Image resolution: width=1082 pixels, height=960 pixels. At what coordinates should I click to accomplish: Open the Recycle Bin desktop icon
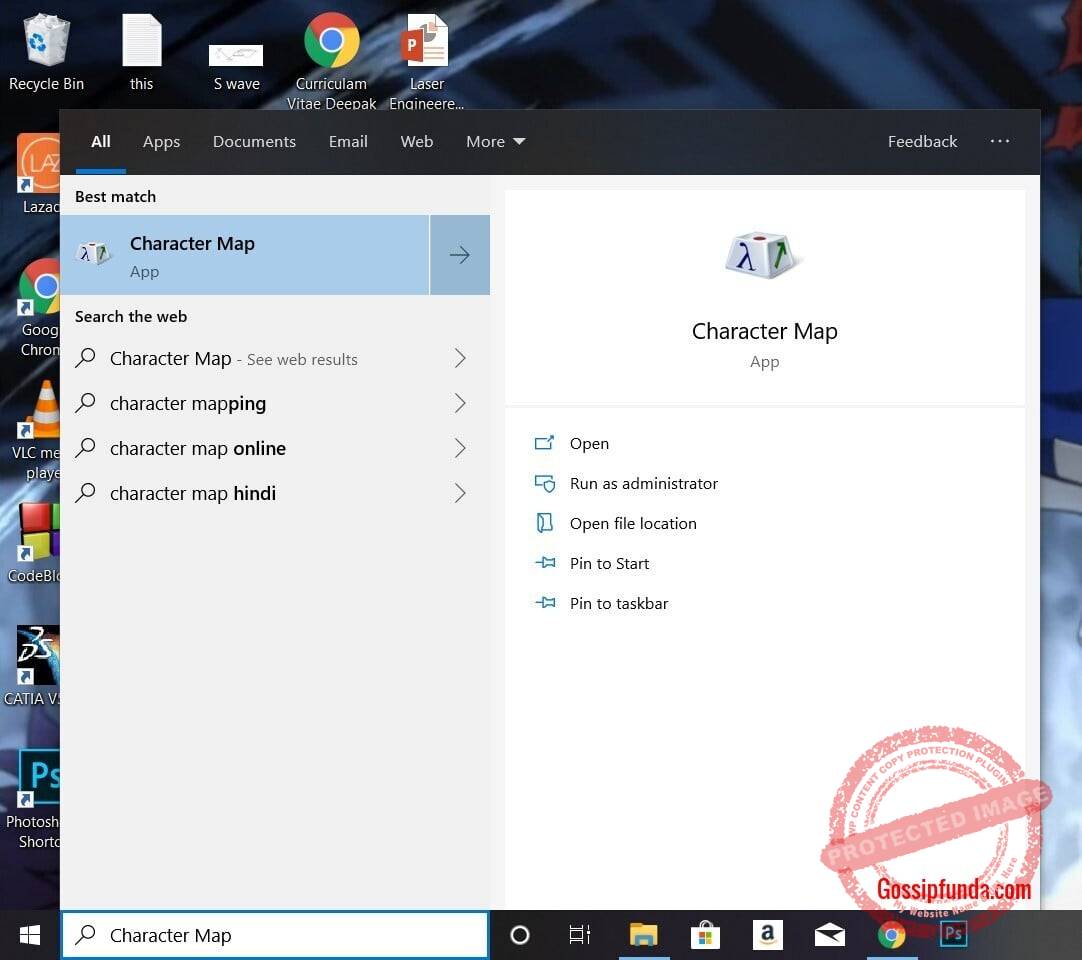point(46,52)
